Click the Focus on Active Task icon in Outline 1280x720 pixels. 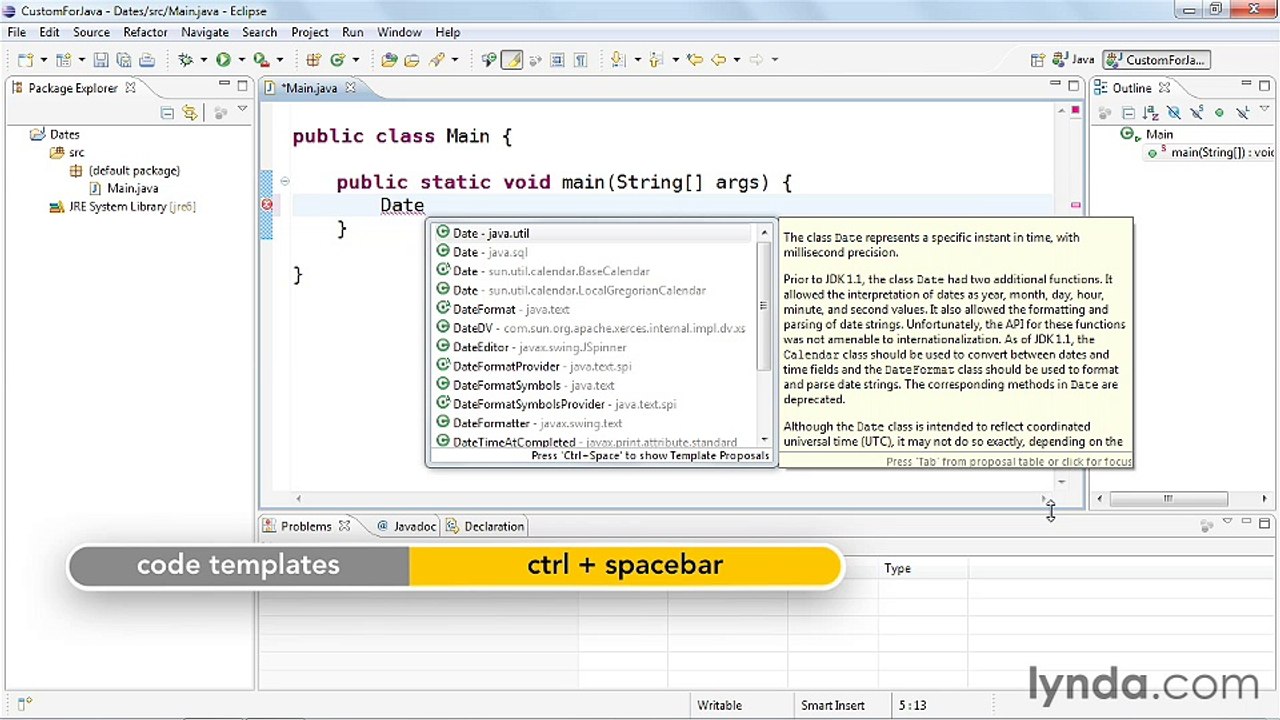(x=1104, y=112)
